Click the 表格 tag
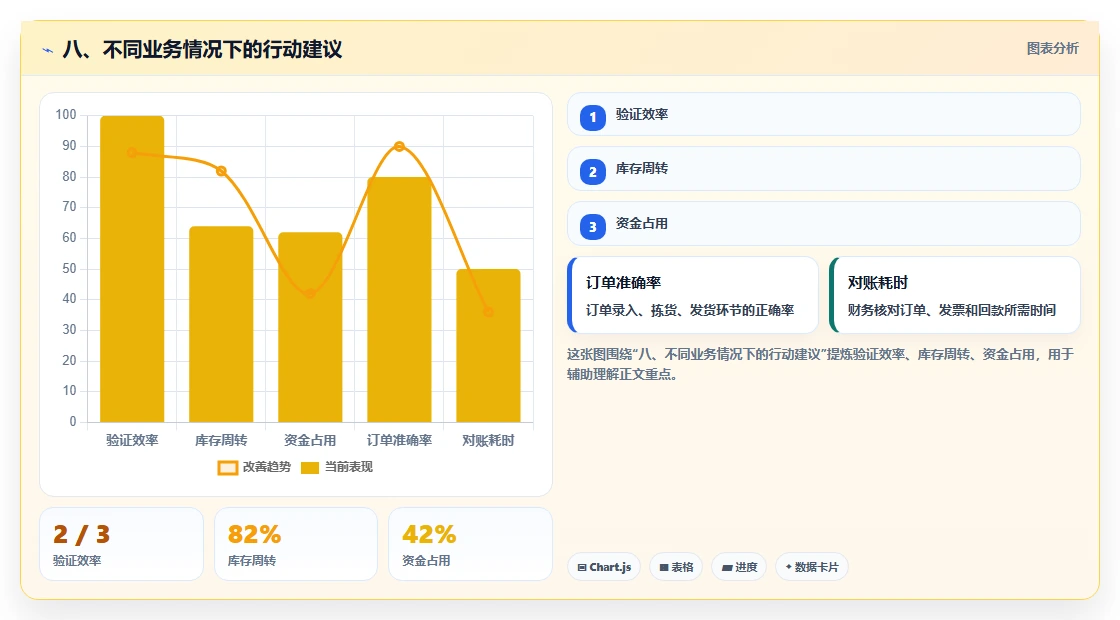 (676, 567)
